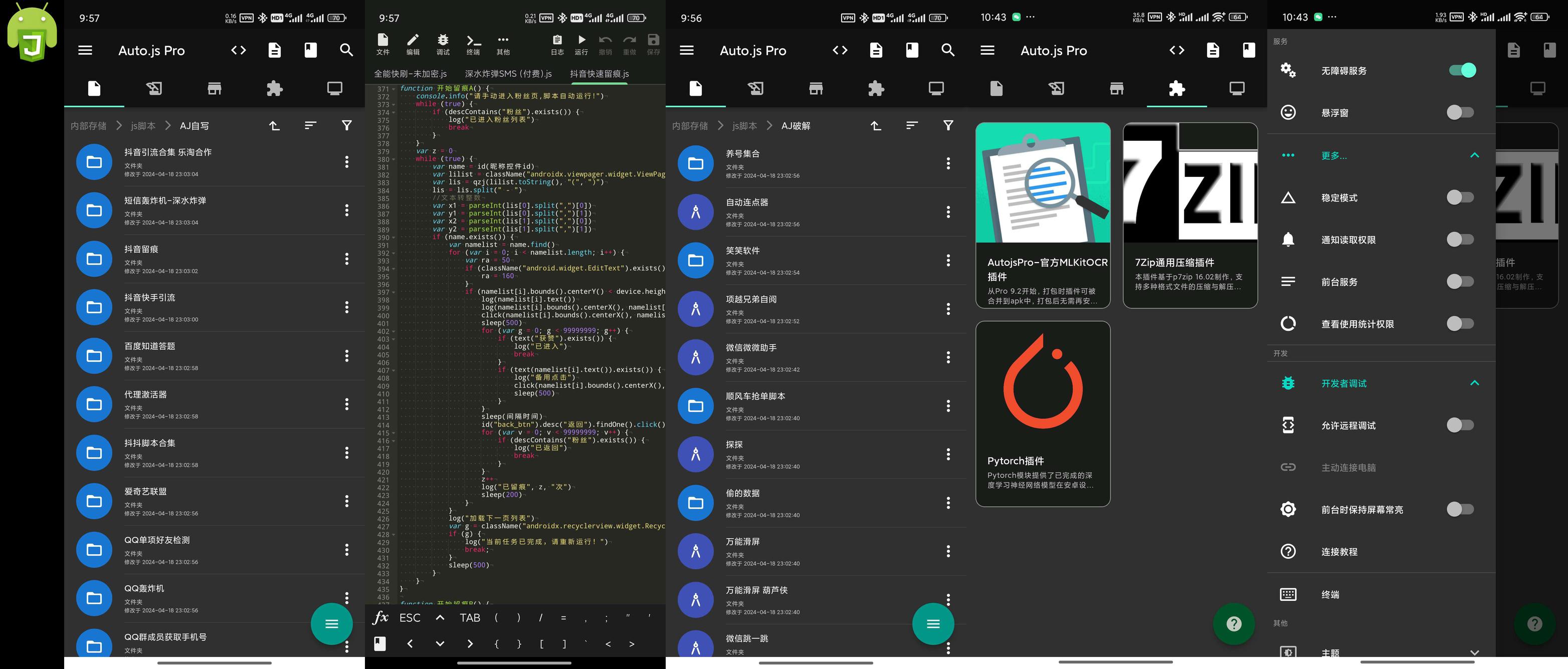Tap the filter funnel icon on the AJ自写 screen
The width and height of the screenshot is (1568, 669).
(346, 125)
